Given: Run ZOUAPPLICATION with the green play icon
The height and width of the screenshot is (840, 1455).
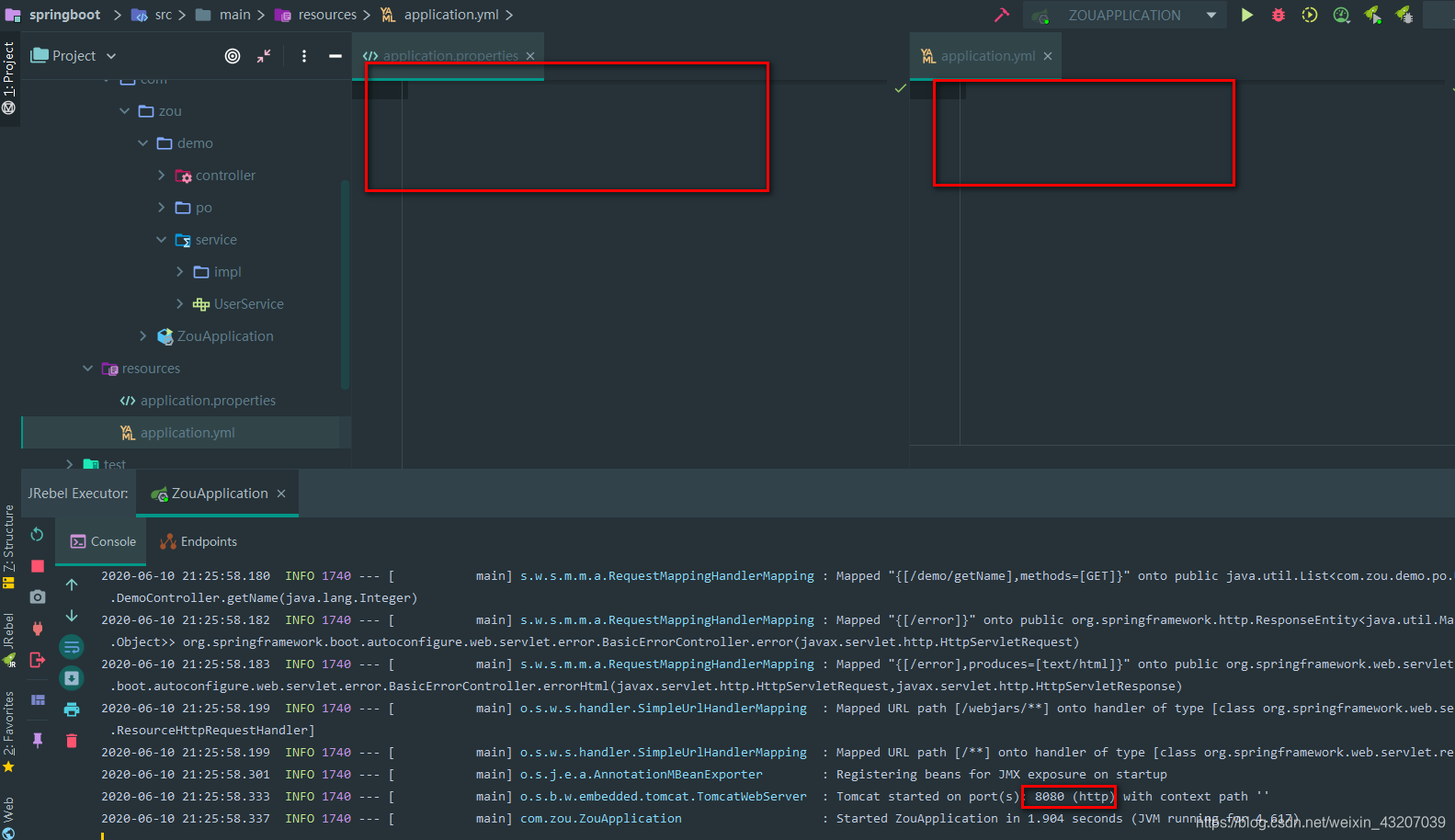Looking at the screenshot, I should pos(1247,15).
